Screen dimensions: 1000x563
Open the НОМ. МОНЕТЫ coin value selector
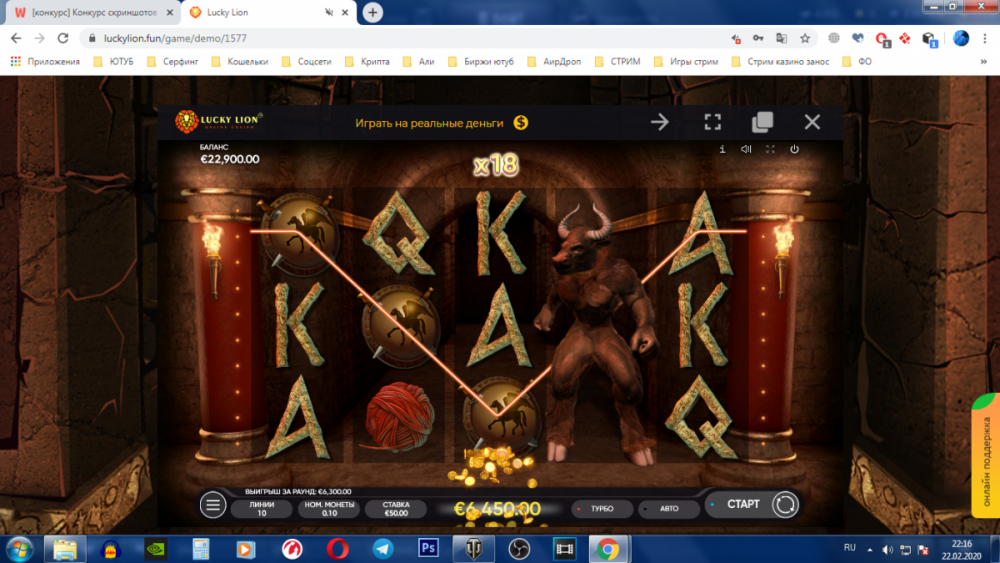[x=327, y=508]
